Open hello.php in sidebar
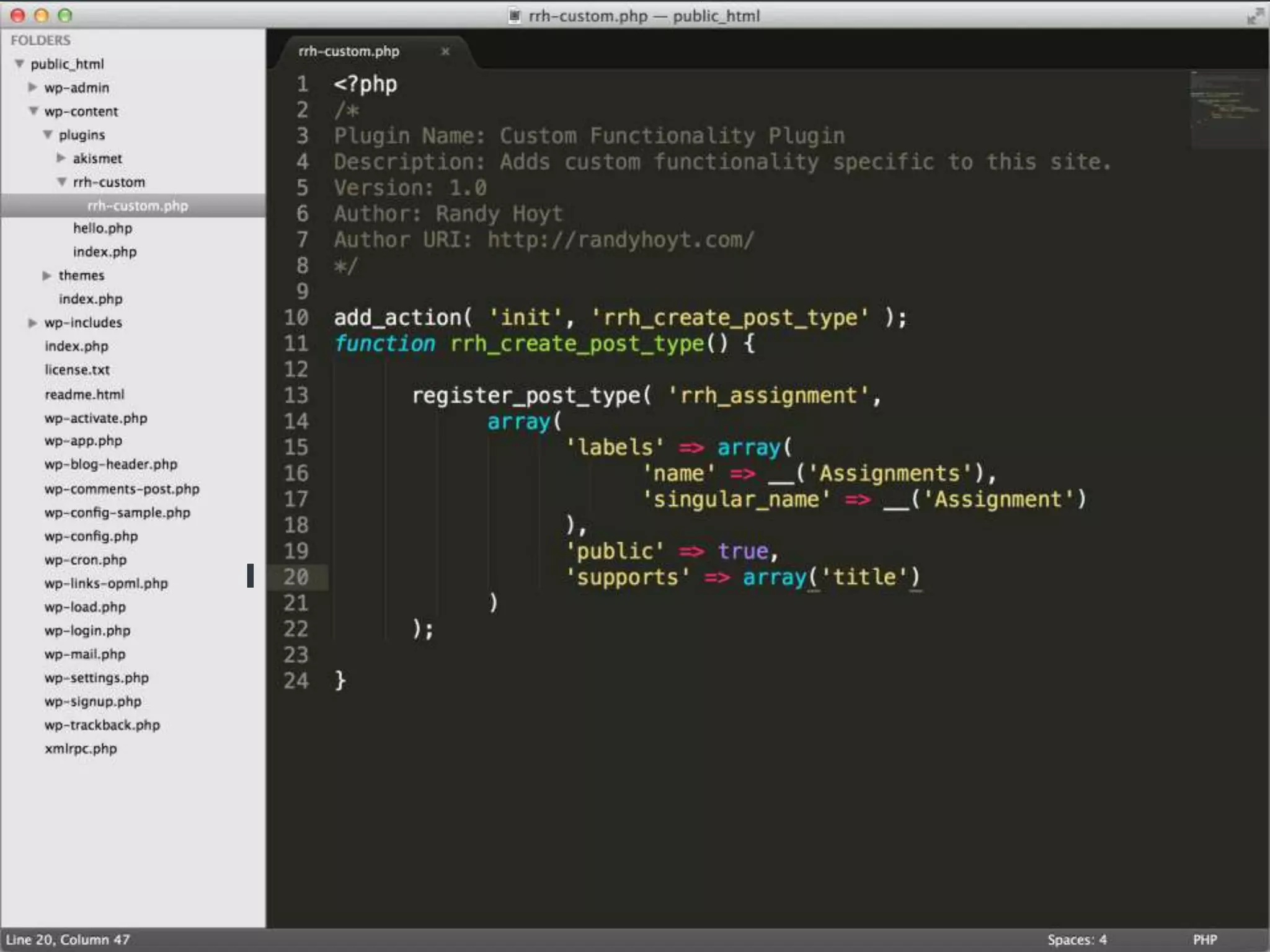The height and width of the screenshot is (952, 1270). point(102,228)
